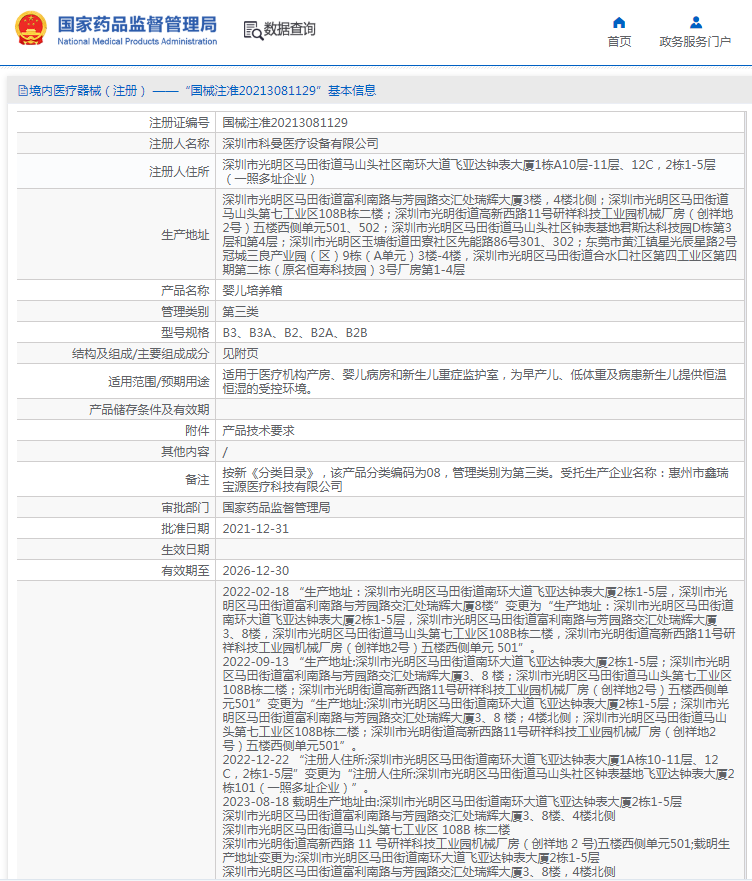Click the 审批部门 row label
Image resolution: width=752 pixels, height=881 pixels.
click(185, 508)
